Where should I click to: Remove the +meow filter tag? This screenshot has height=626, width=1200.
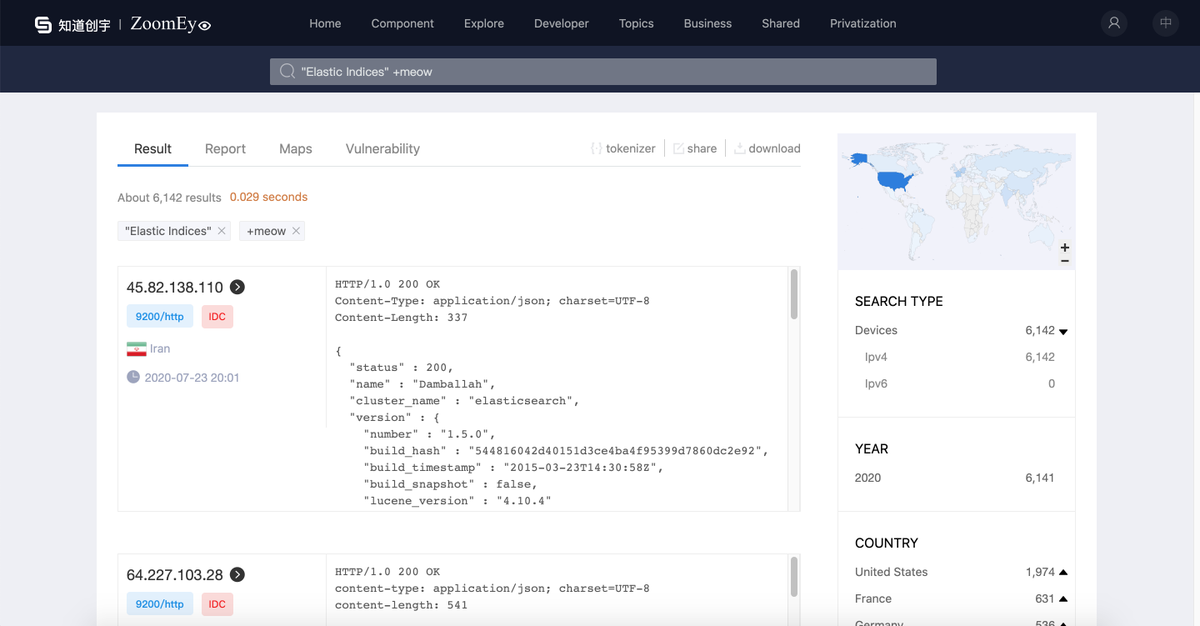[296, 231]
